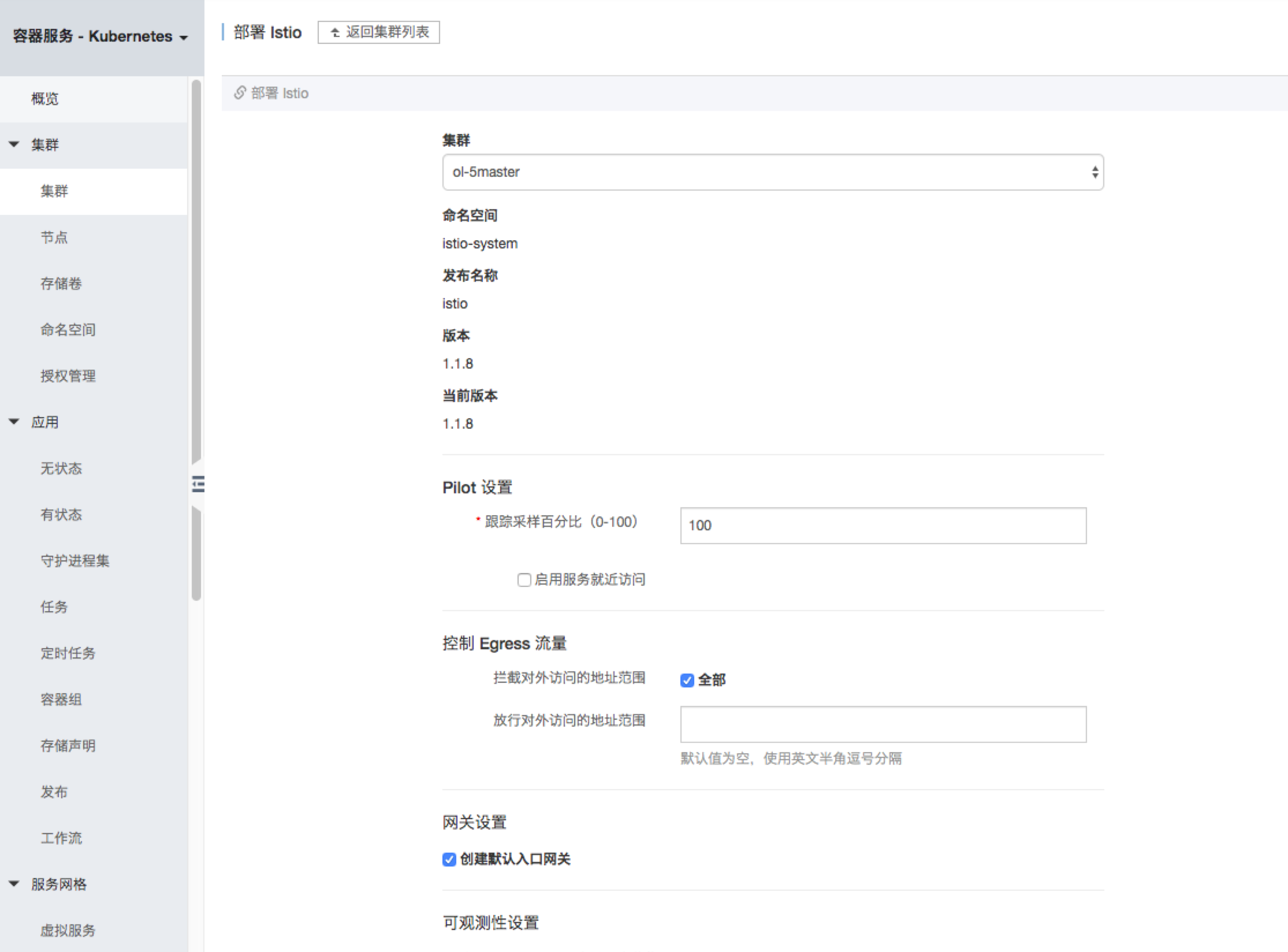Click the link icon beside 部署 Istio breadcrumb
The width and height of the screenshot is (1288, 952).
(x=240, y=93)
